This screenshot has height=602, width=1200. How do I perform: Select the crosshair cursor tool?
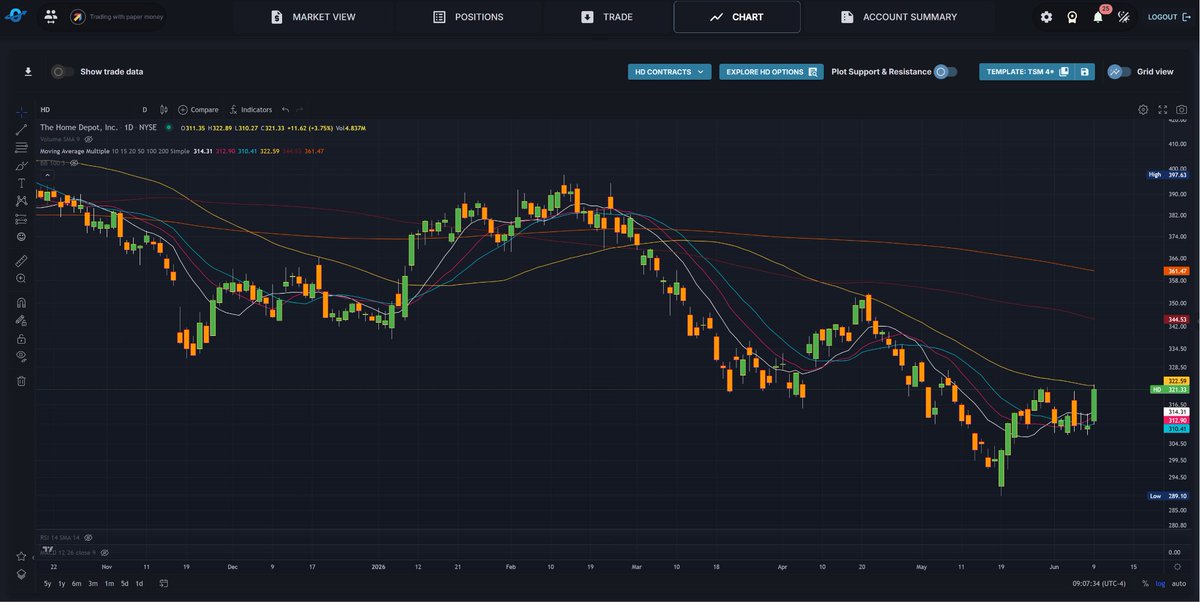pyautogui.click(x=21, y=110)
